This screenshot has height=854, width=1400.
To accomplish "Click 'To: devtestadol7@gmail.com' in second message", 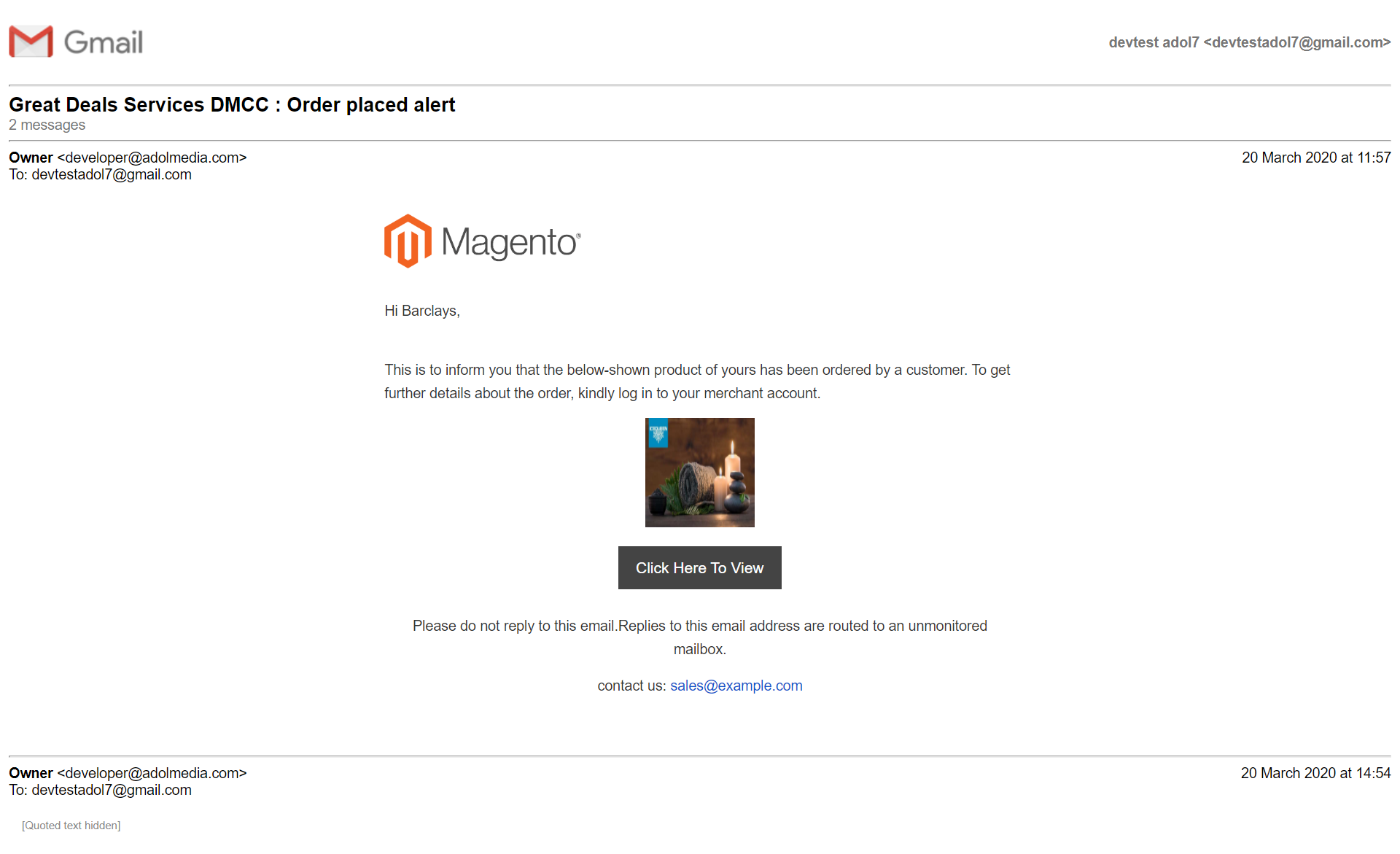I will pos(100,790).
